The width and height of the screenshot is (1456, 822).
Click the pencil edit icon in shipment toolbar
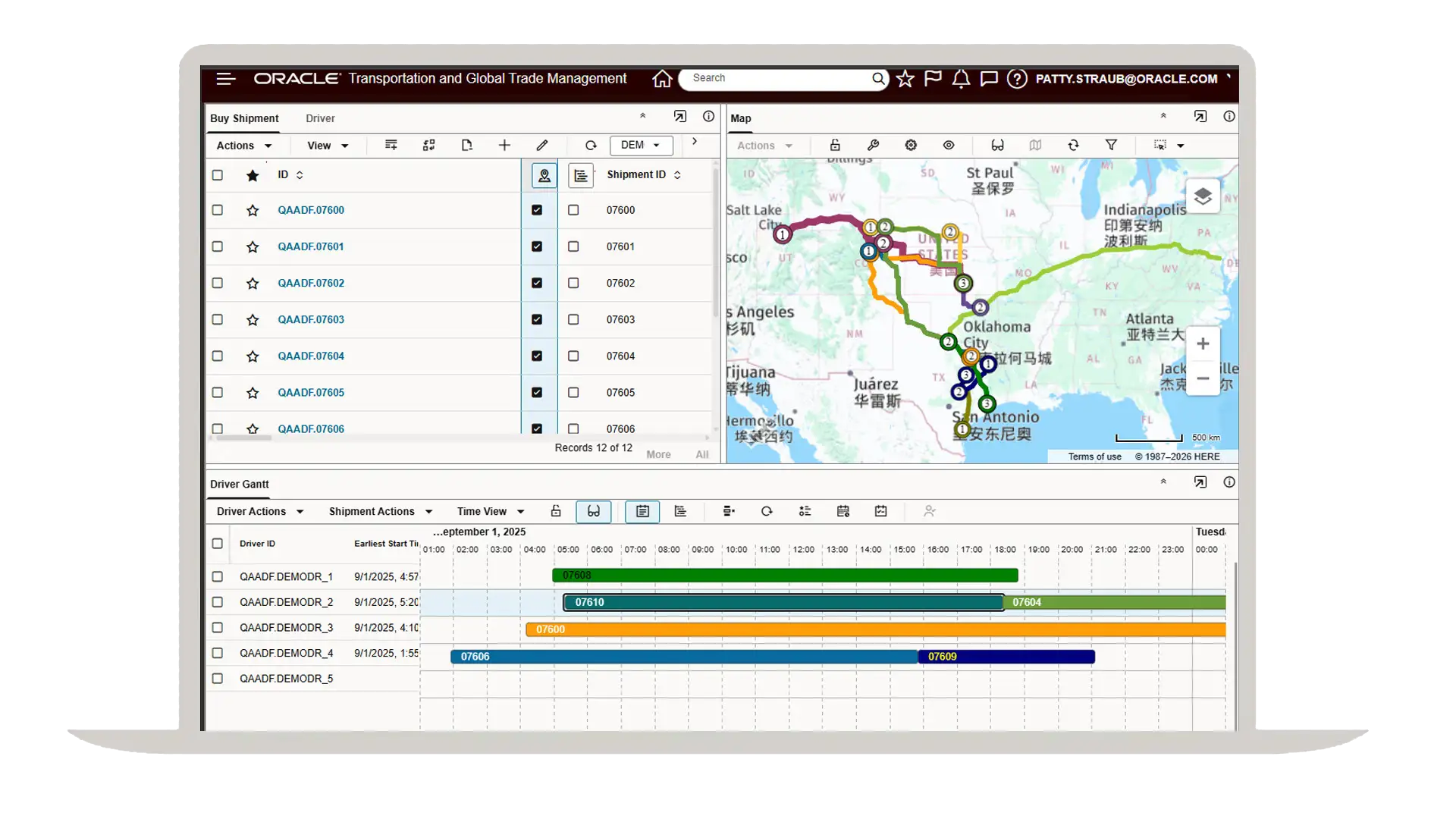[541, 145]
